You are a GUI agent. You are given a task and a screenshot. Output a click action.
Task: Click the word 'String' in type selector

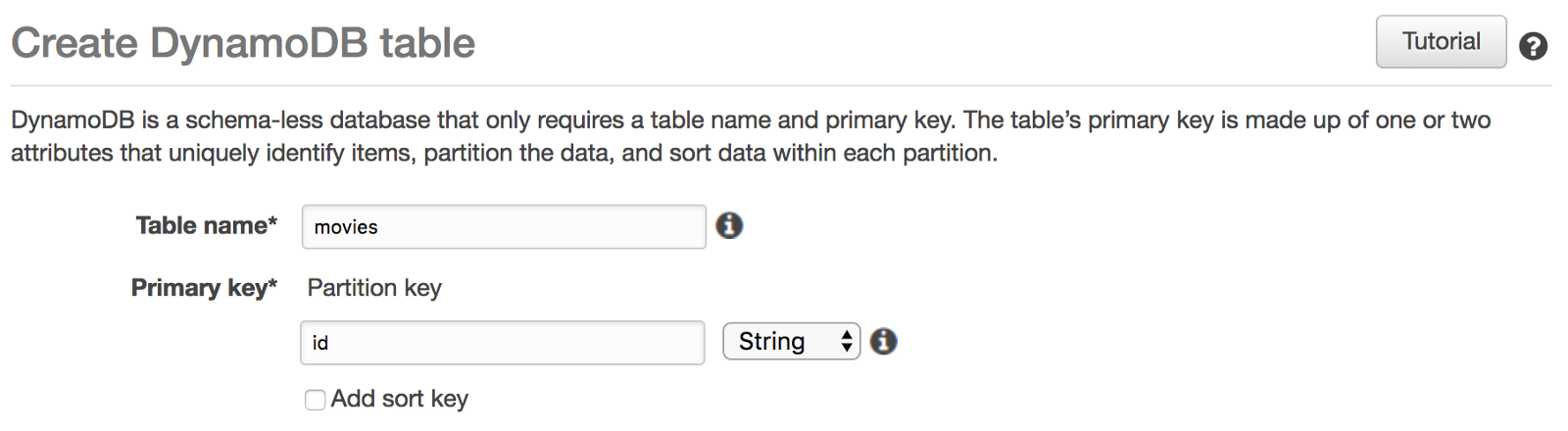[771, 341]
